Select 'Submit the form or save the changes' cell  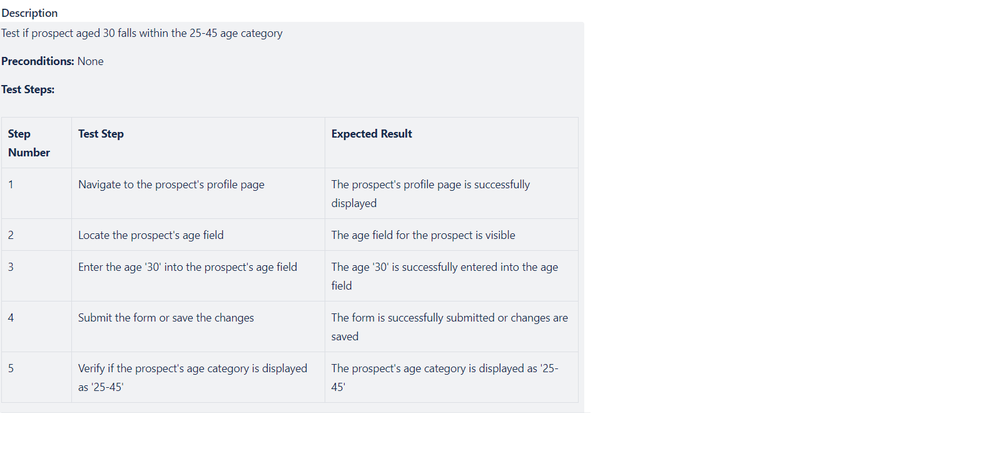click(x=198, y=327)
